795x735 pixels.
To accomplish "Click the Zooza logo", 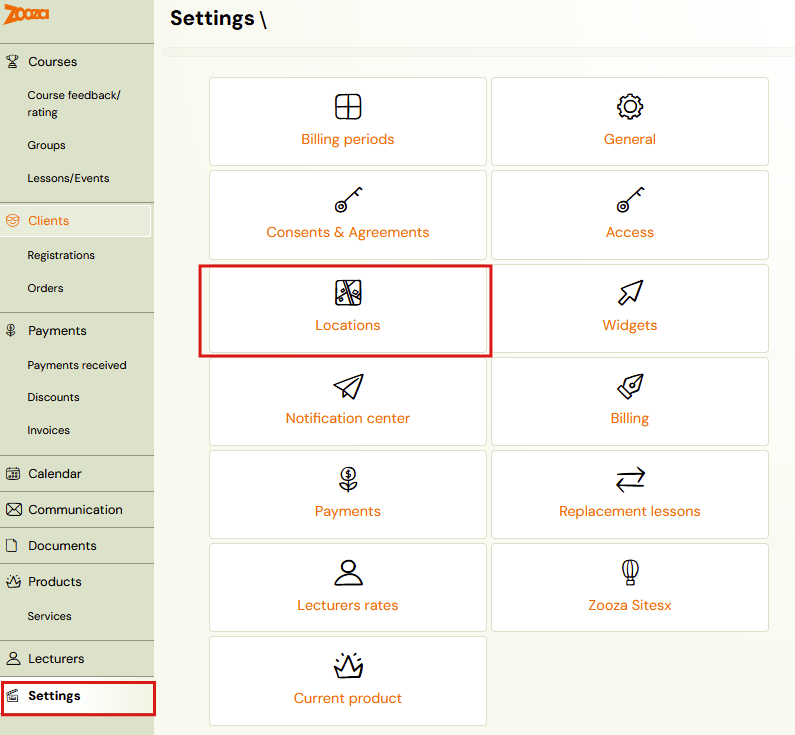I will 27,15.
